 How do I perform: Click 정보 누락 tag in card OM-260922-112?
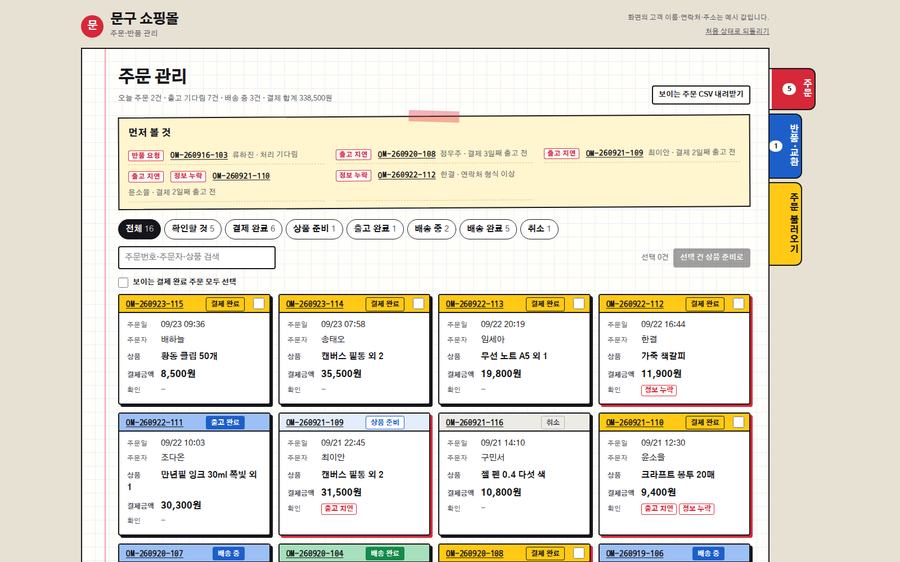tap(659, 390)
